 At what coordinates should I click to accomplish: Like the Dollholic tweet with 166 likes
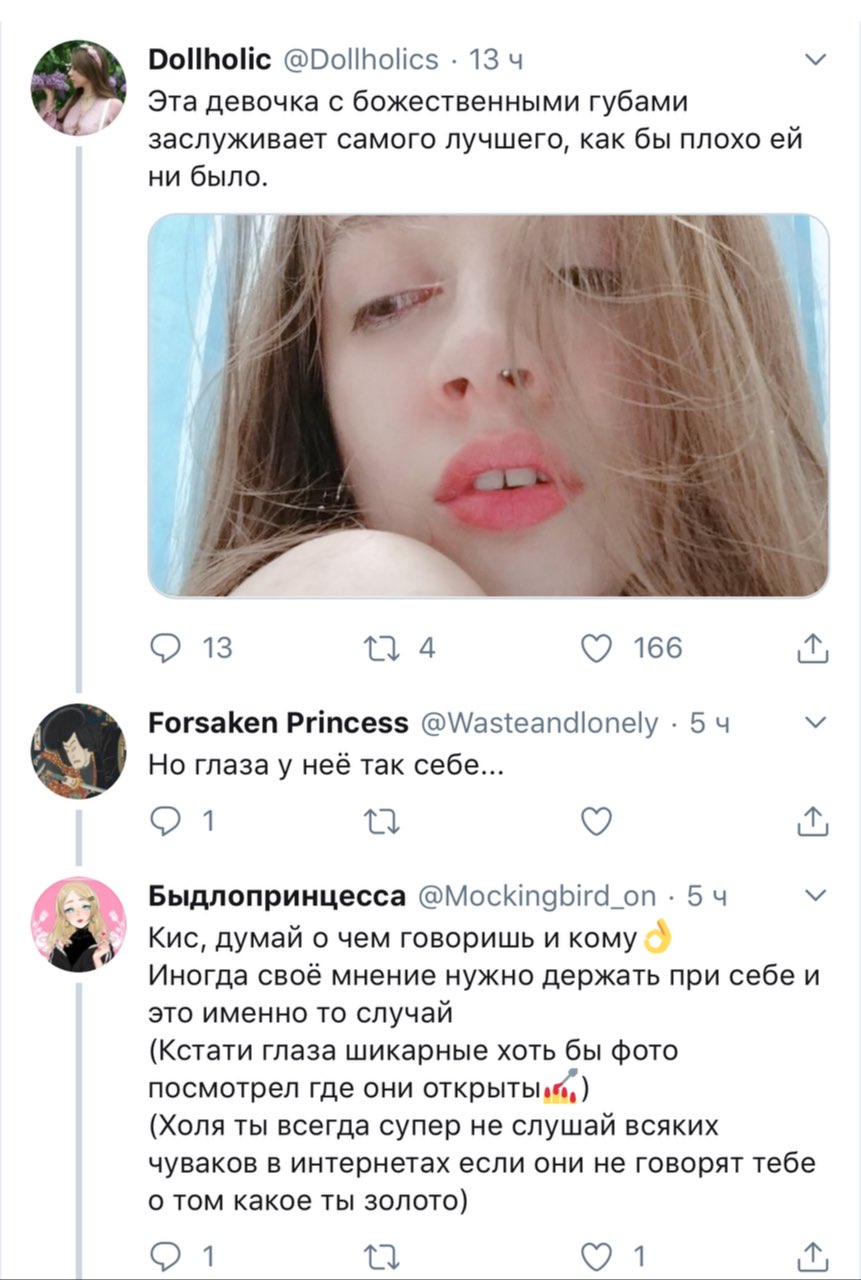(597, 649)
